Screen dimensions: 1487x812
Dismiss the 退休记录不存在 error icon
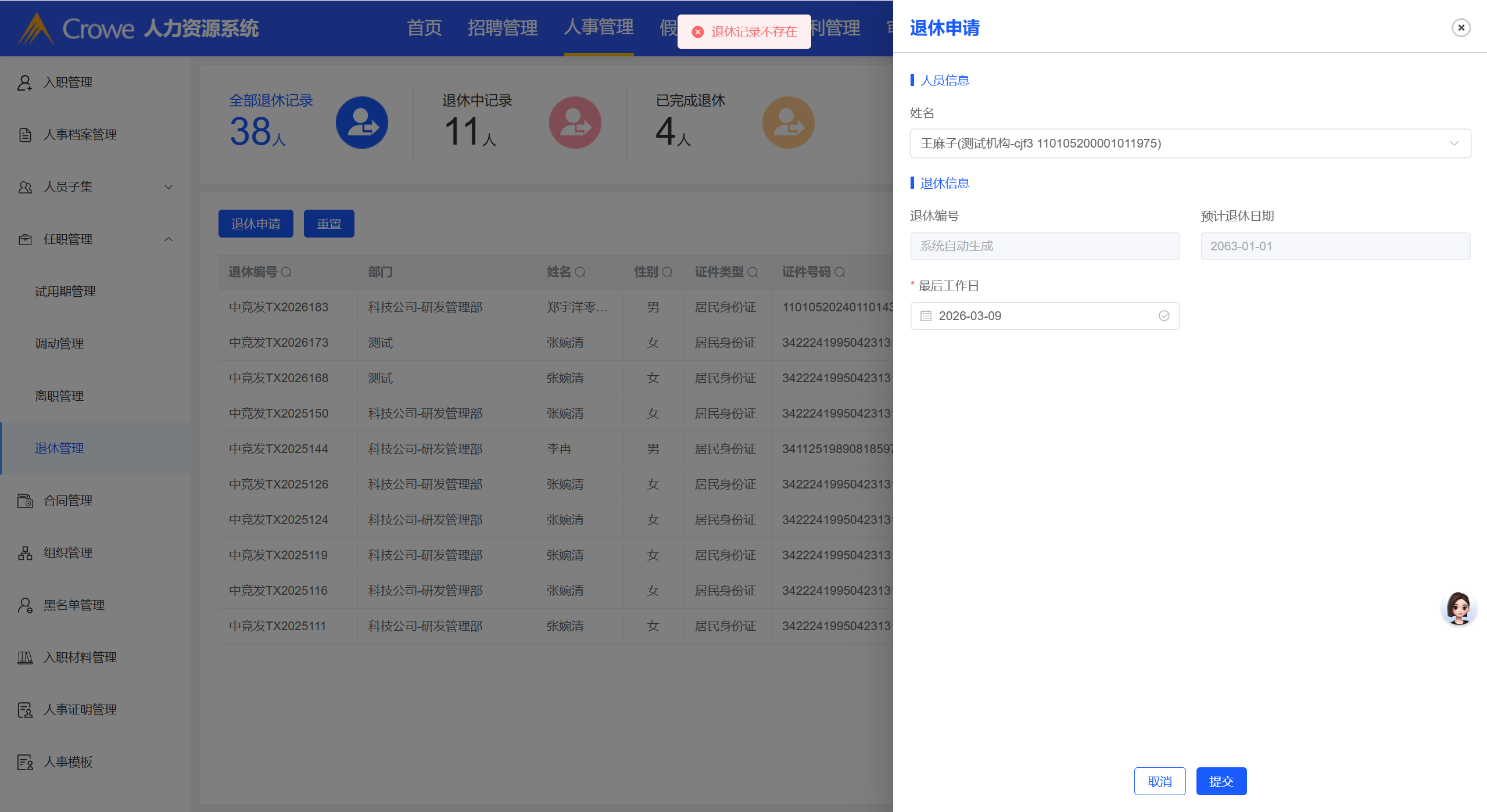pyautogui.click(x=698, y=32)
